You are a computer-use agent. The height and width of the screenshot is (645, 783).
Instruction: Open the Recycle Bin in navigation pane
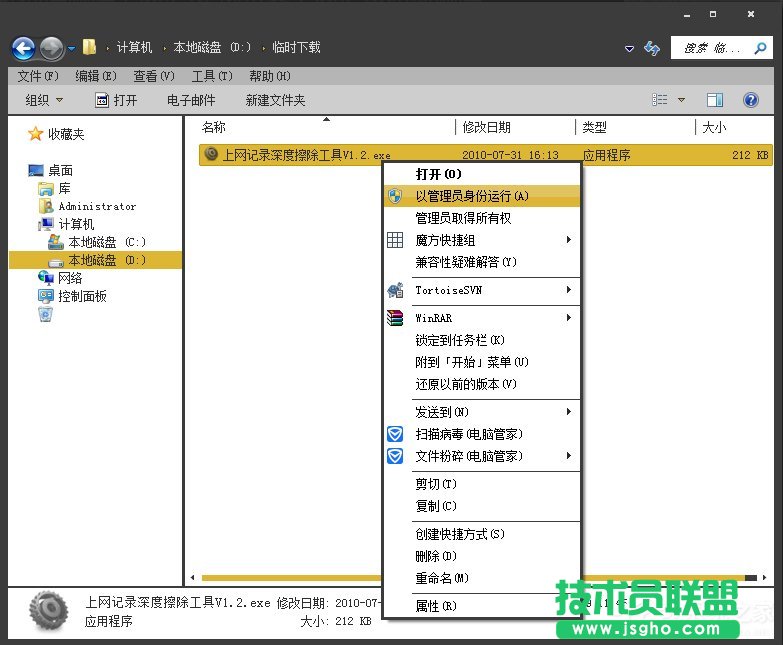[x=45, y=315]
